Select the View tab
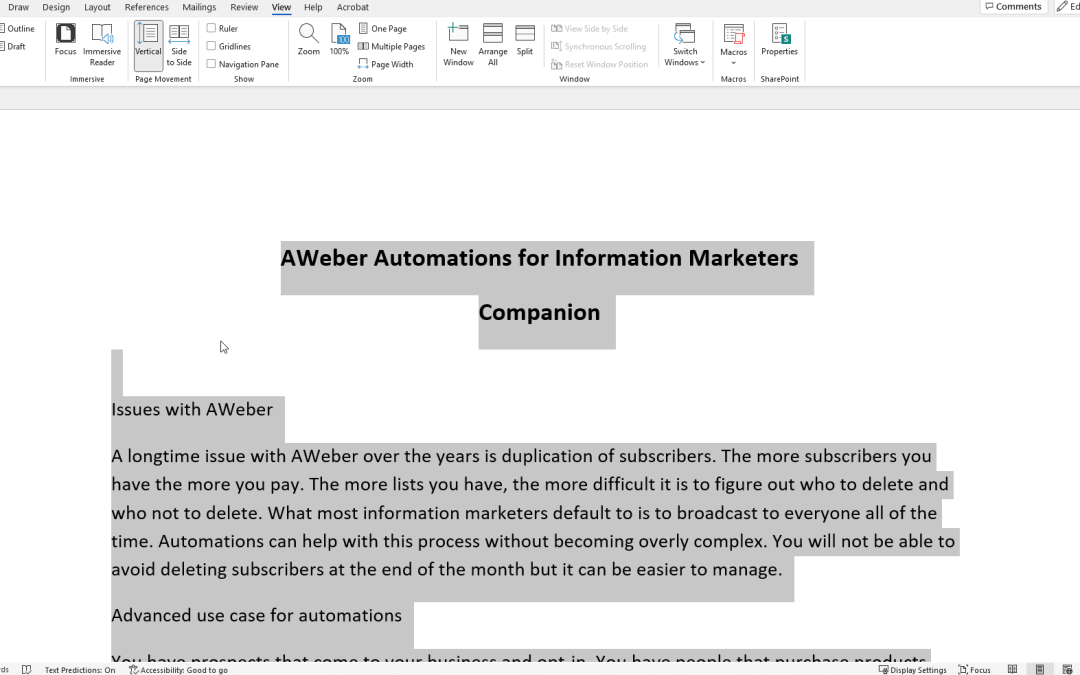This screenshot has height=675, width=1080. coord(281,7)
